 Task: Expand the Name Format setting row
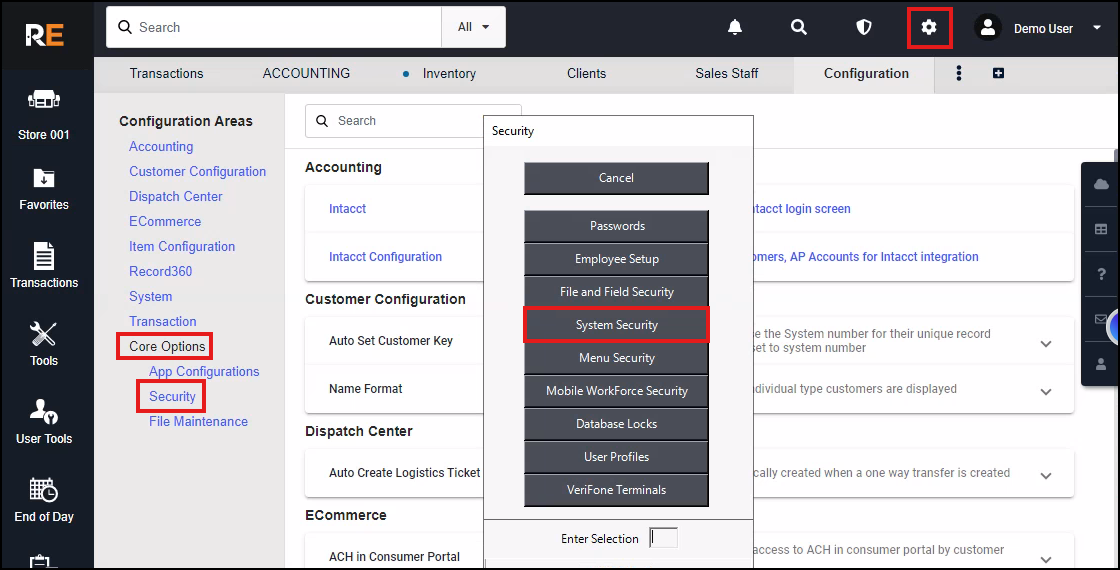pyautogui.click(x=1046, y=392)
